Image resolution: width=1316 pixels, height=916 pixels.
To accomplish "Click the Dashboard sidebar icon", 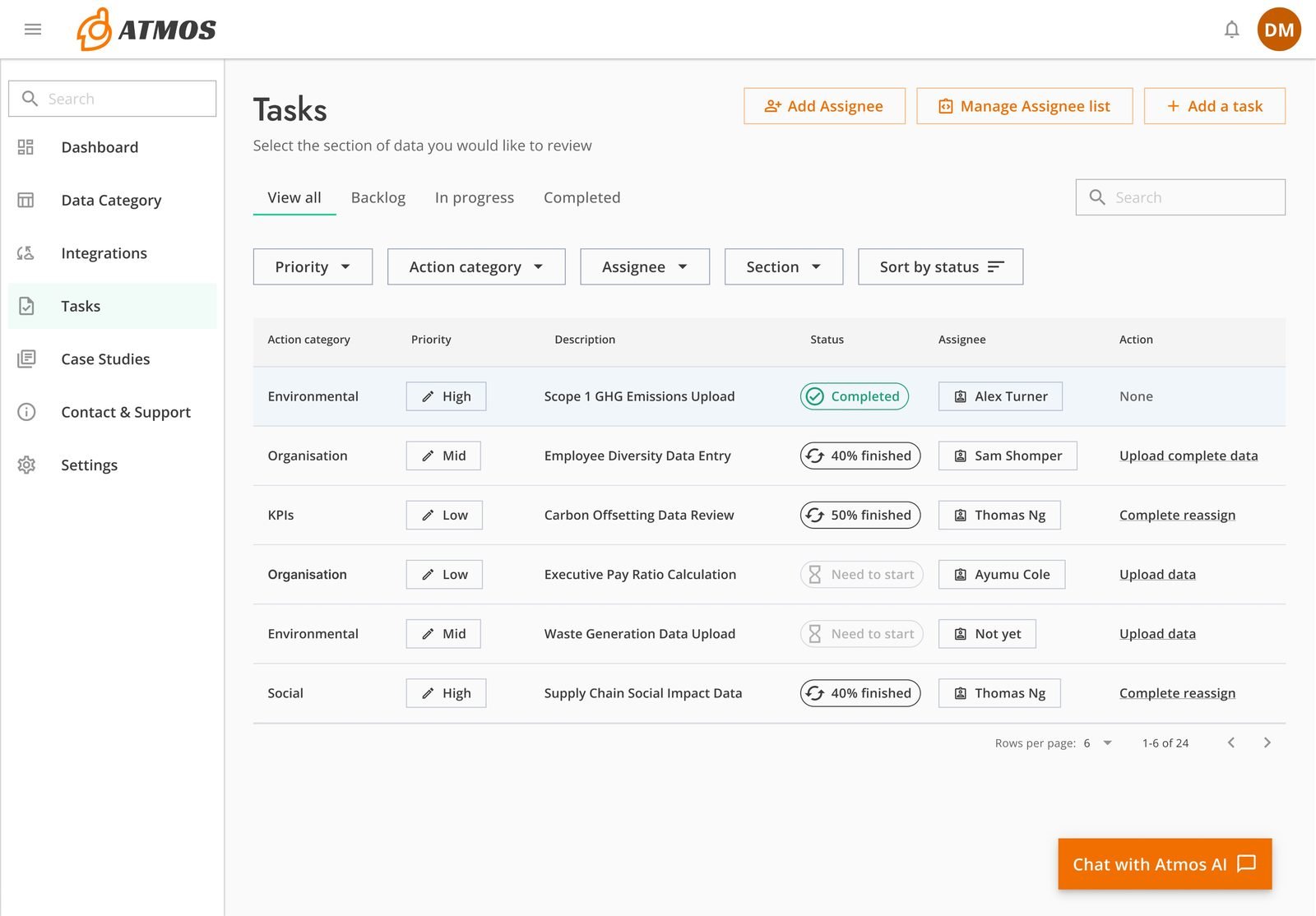I will (26, 147).
